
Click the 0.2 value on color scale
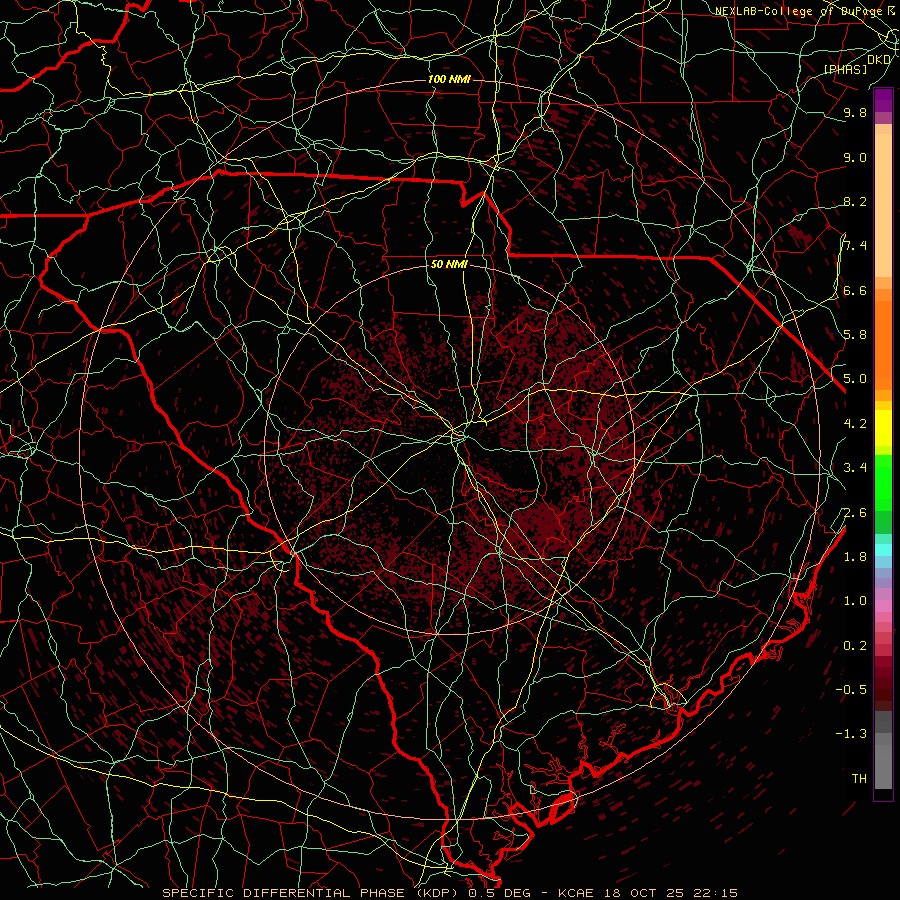click(855, 646)
